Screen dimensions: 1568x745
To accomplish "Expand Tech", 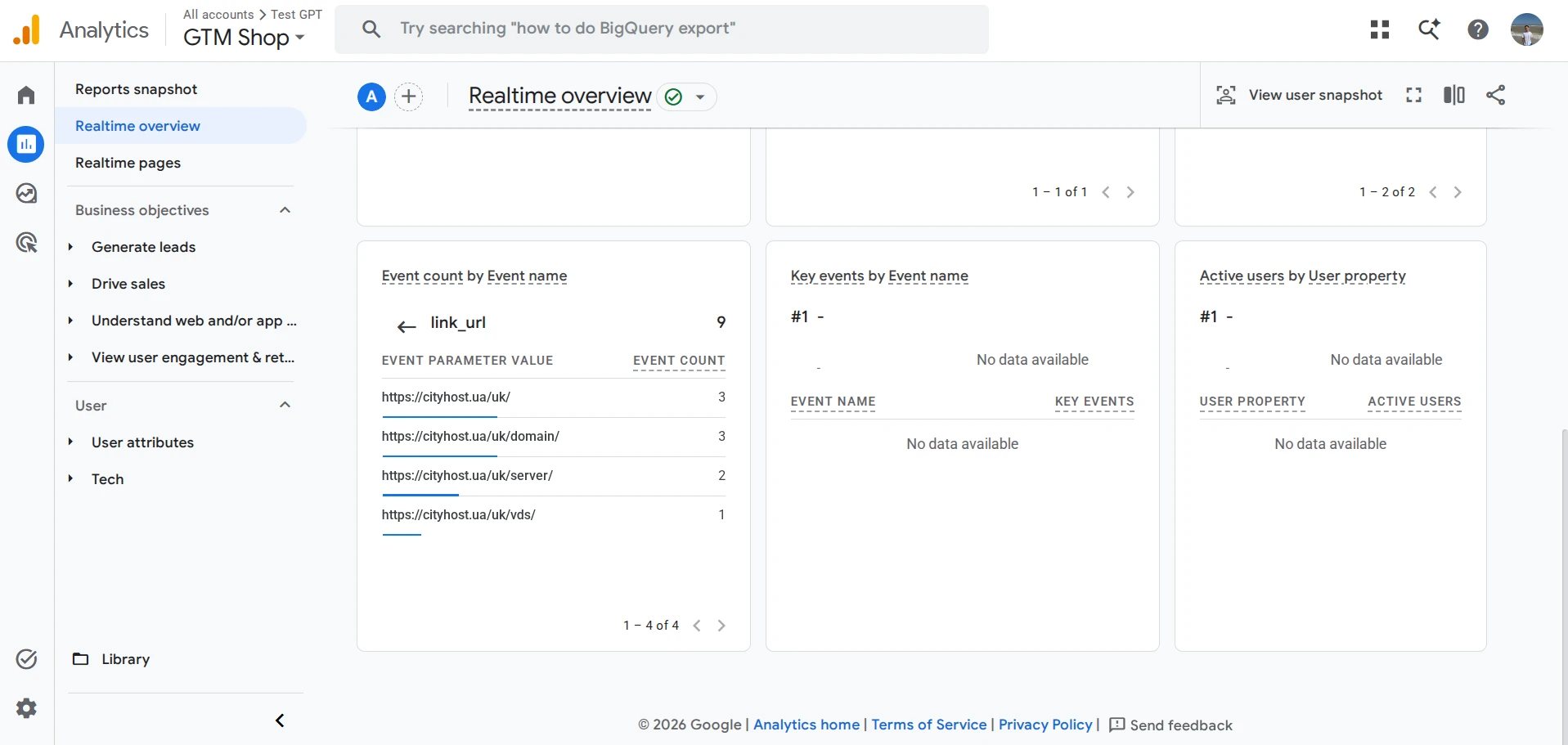I will tap(70, 479).
